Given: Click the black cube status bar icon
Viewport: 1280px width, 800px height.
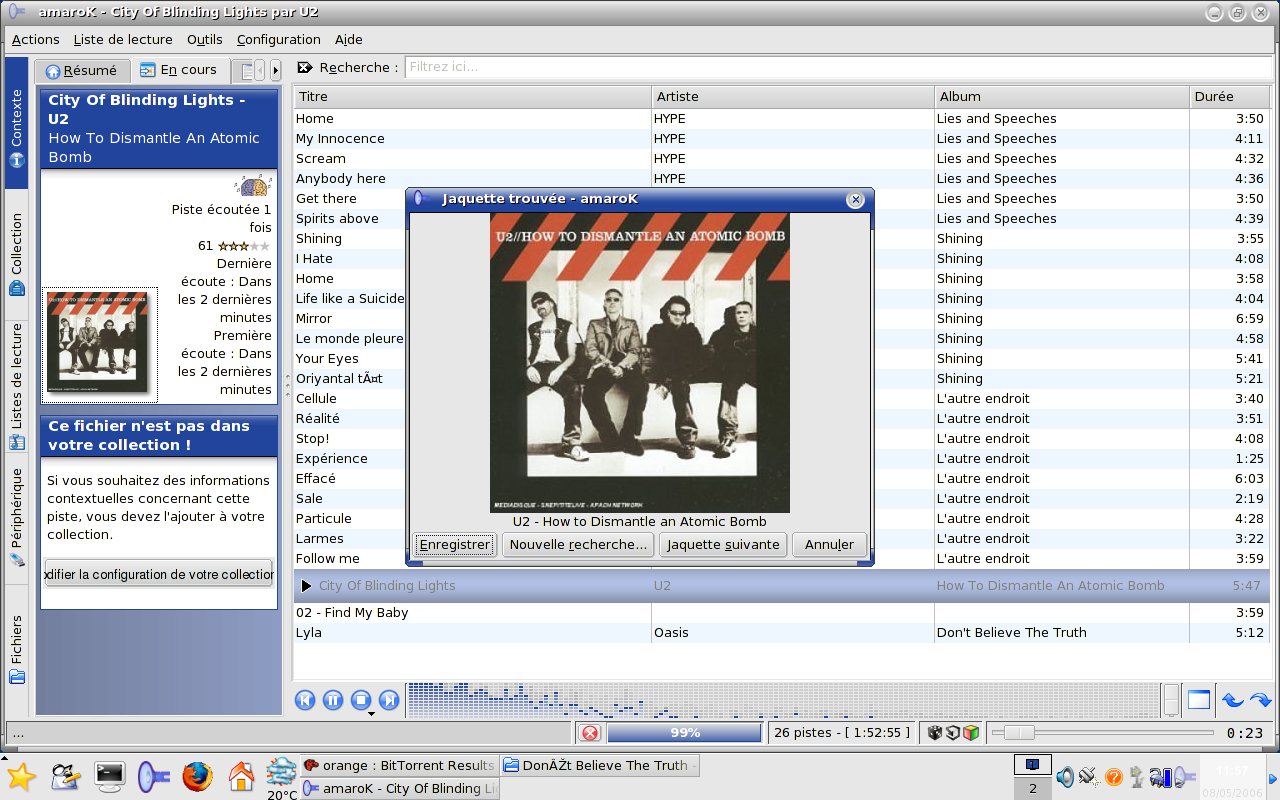Looking at the screenshot, I should [x=935, y=733].
